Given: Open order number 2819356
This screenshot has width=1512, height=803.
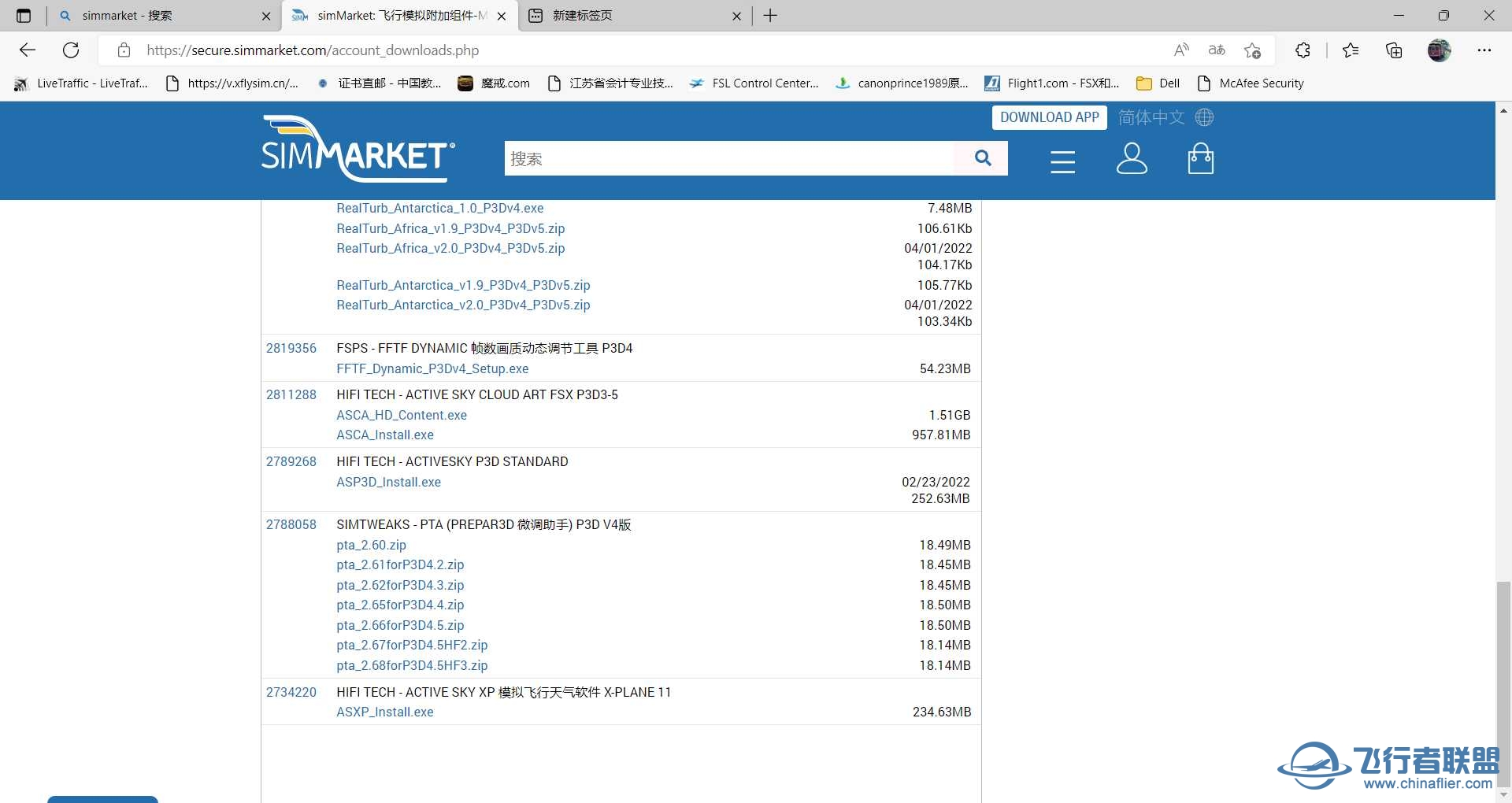Looking at the screenshot, I should click(x=291, y=348).
